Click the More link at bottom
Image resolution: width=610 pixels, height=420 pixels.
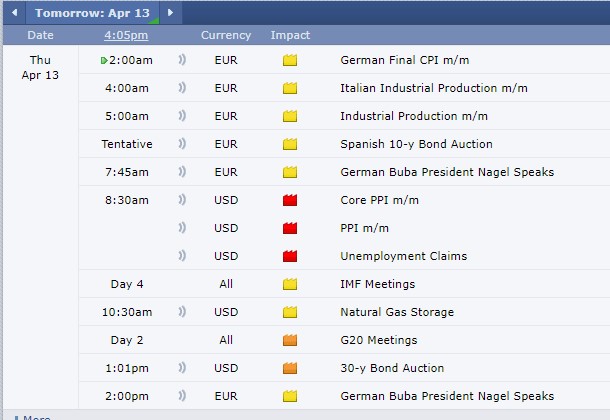[36, 417]
